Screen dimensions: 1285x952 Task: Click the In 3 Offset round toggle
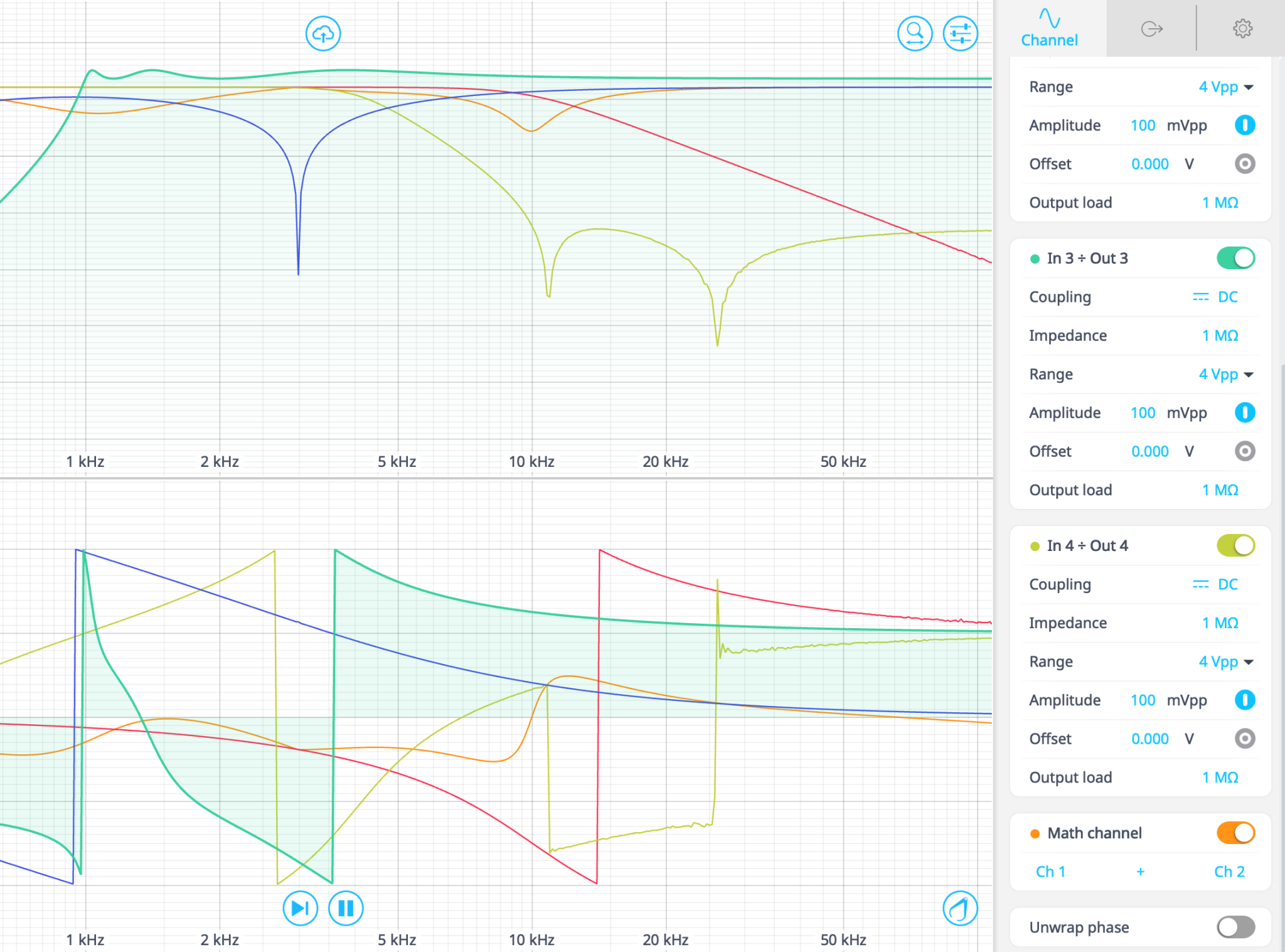point(1244,451)
